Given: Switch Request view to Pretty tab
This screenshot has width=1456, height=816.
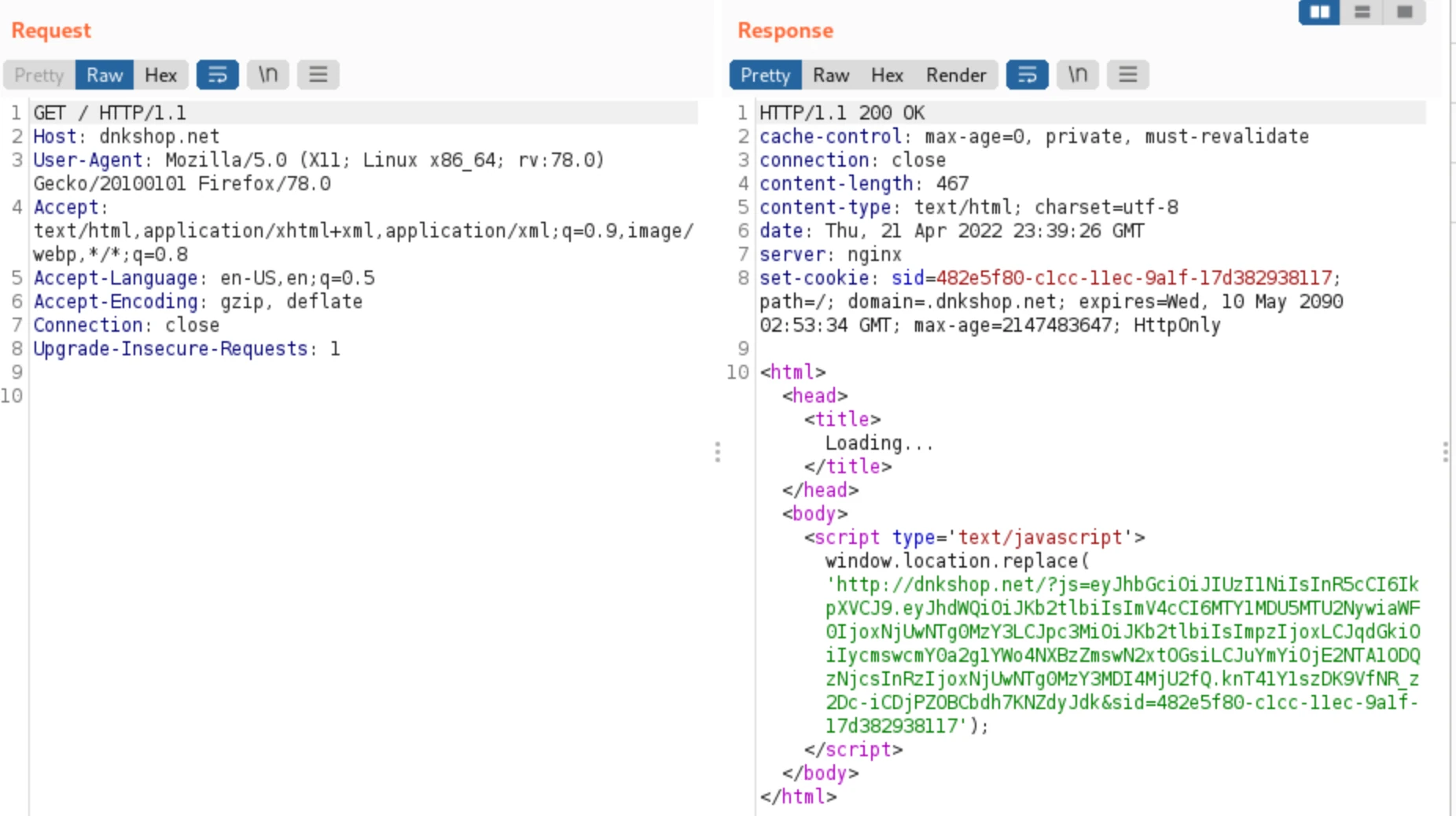Looking at the screenshot, I should pyautogui.click(x=39, y=75).
